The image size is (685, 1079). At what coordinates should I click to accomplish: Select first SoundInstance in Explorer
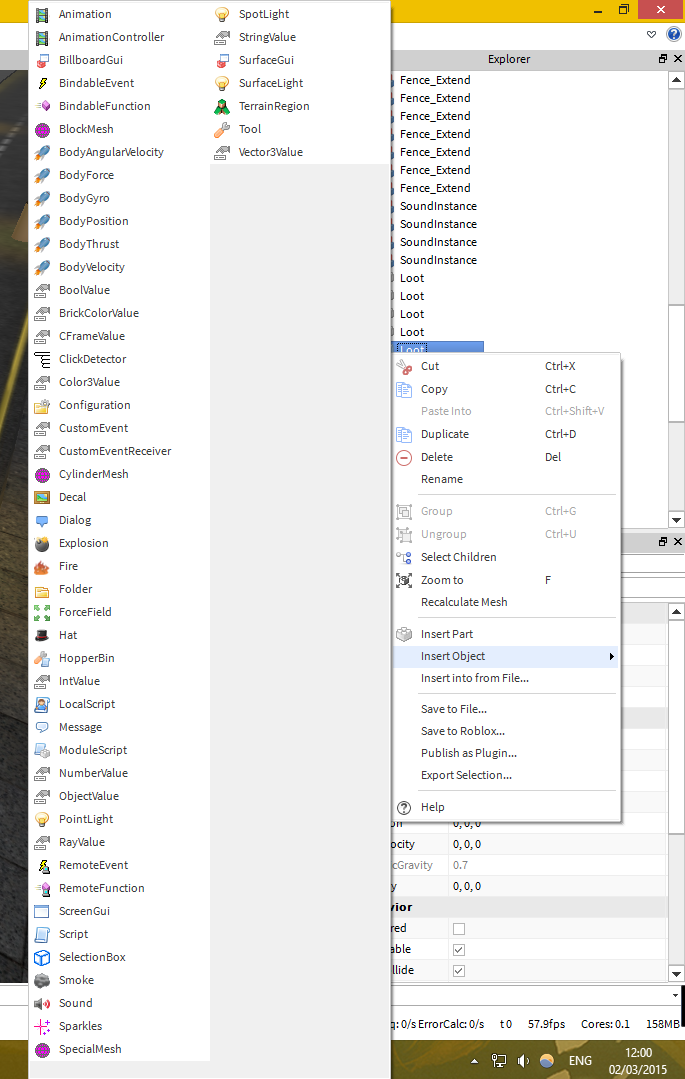[x=438, y=206]
